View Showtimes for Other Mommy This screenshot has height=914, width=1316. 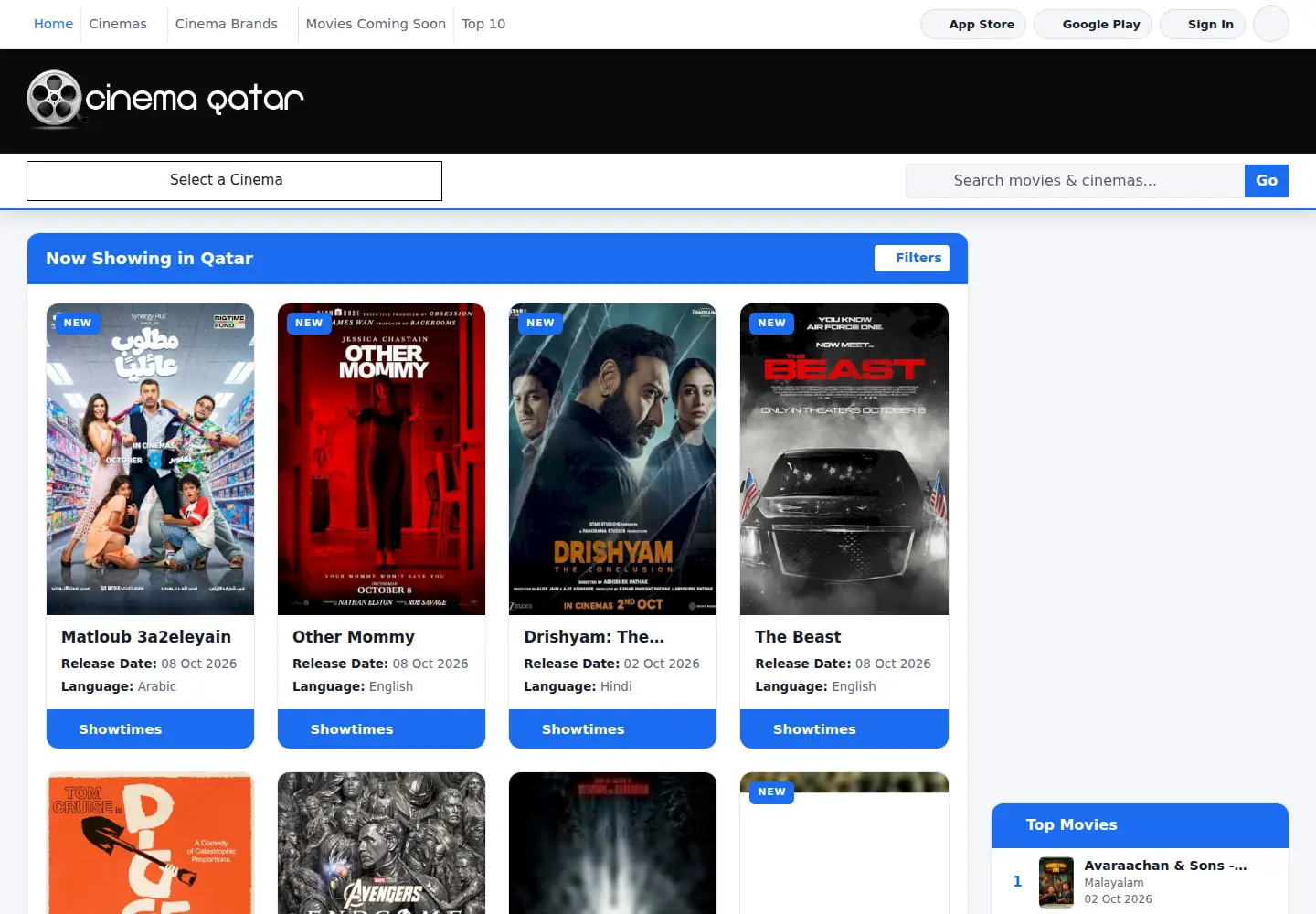(381, 729)
